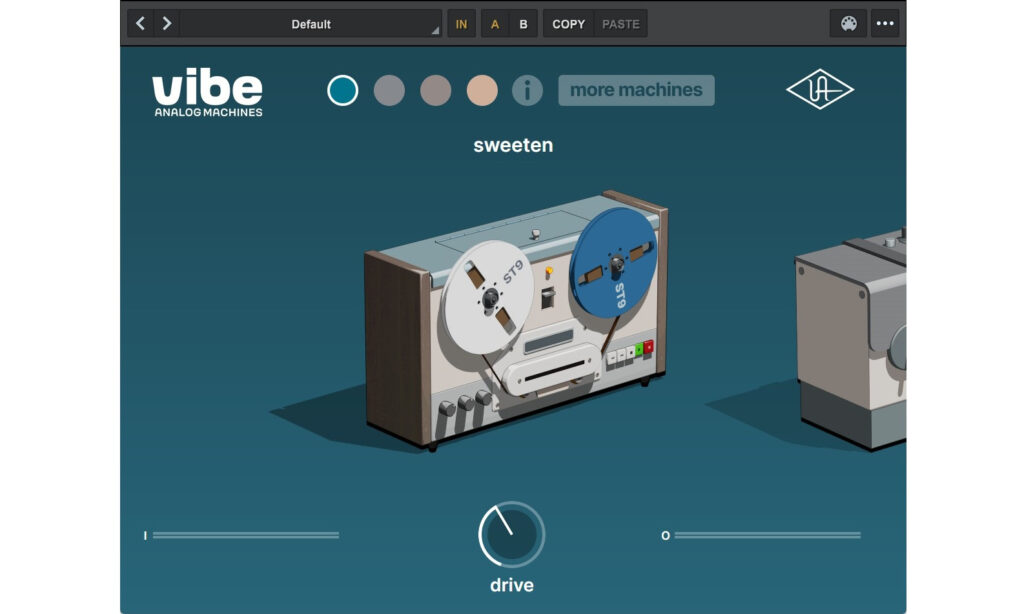Click the next preset arrow
Viewport: 1024px width, 614px height.
pyautogui.click(x=166, y=24)
